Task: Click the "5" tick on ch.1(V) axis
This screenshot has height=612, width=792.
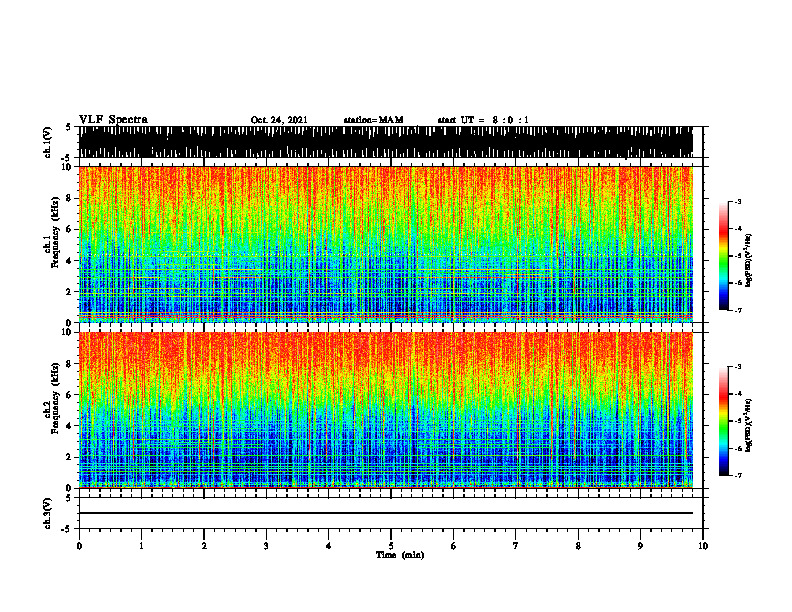Action: coord(69,127)
